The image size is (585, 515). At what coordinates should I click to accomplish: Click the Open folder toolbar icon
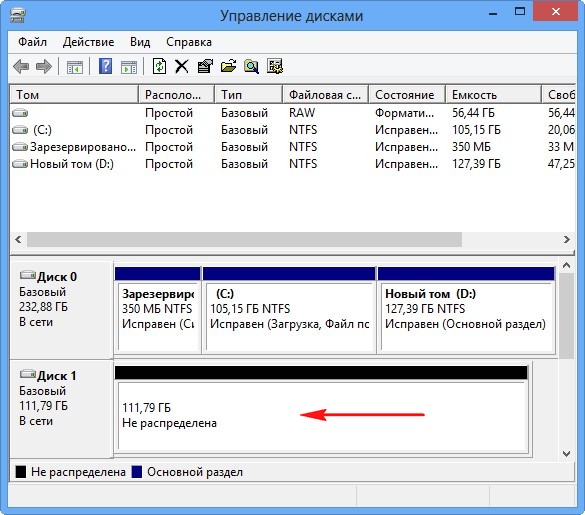pyautogui.click(x=228, y=66)
